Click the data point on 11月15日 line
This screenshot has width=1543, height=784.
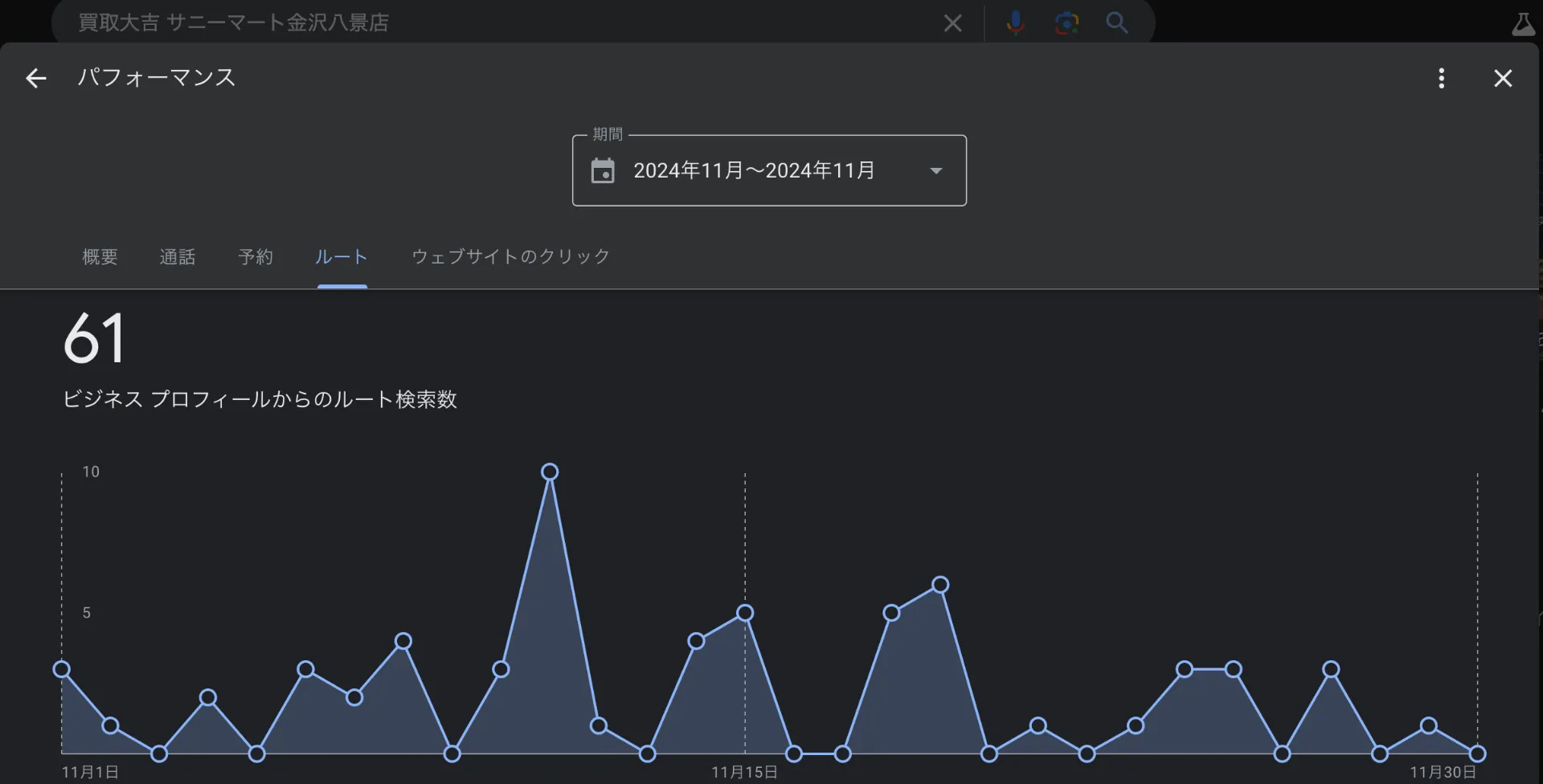(745, 613)
